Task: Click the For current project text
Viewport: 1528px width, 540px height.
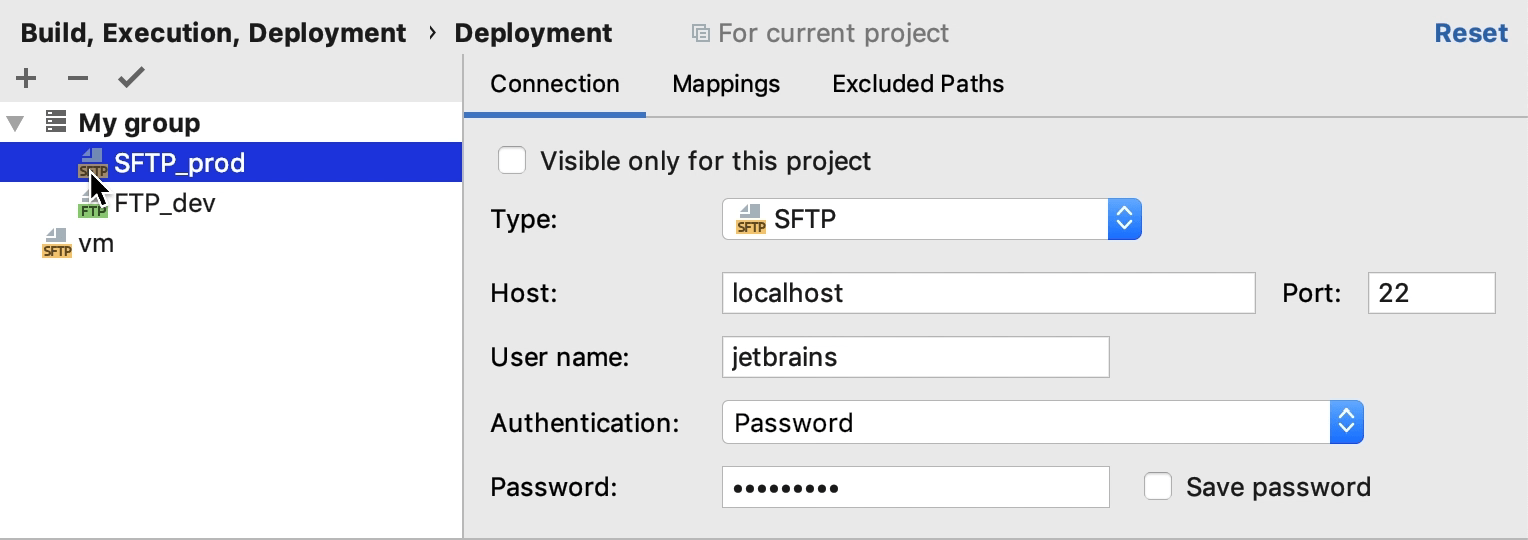Action: 833,33
